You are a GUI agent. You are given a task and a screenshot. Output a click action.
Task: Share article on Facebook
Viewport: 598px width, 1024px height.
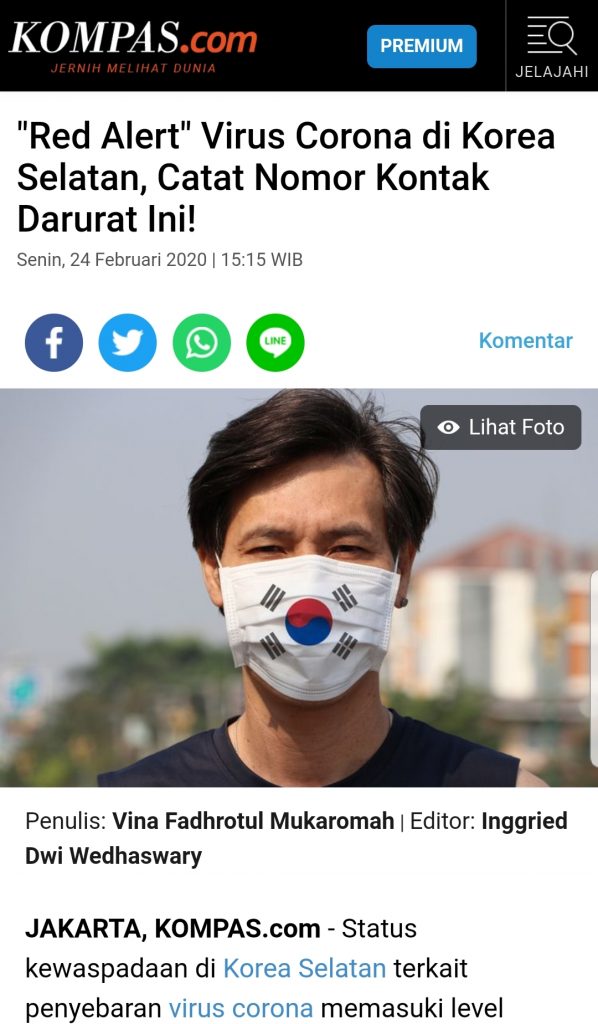(x=54, y=342)
